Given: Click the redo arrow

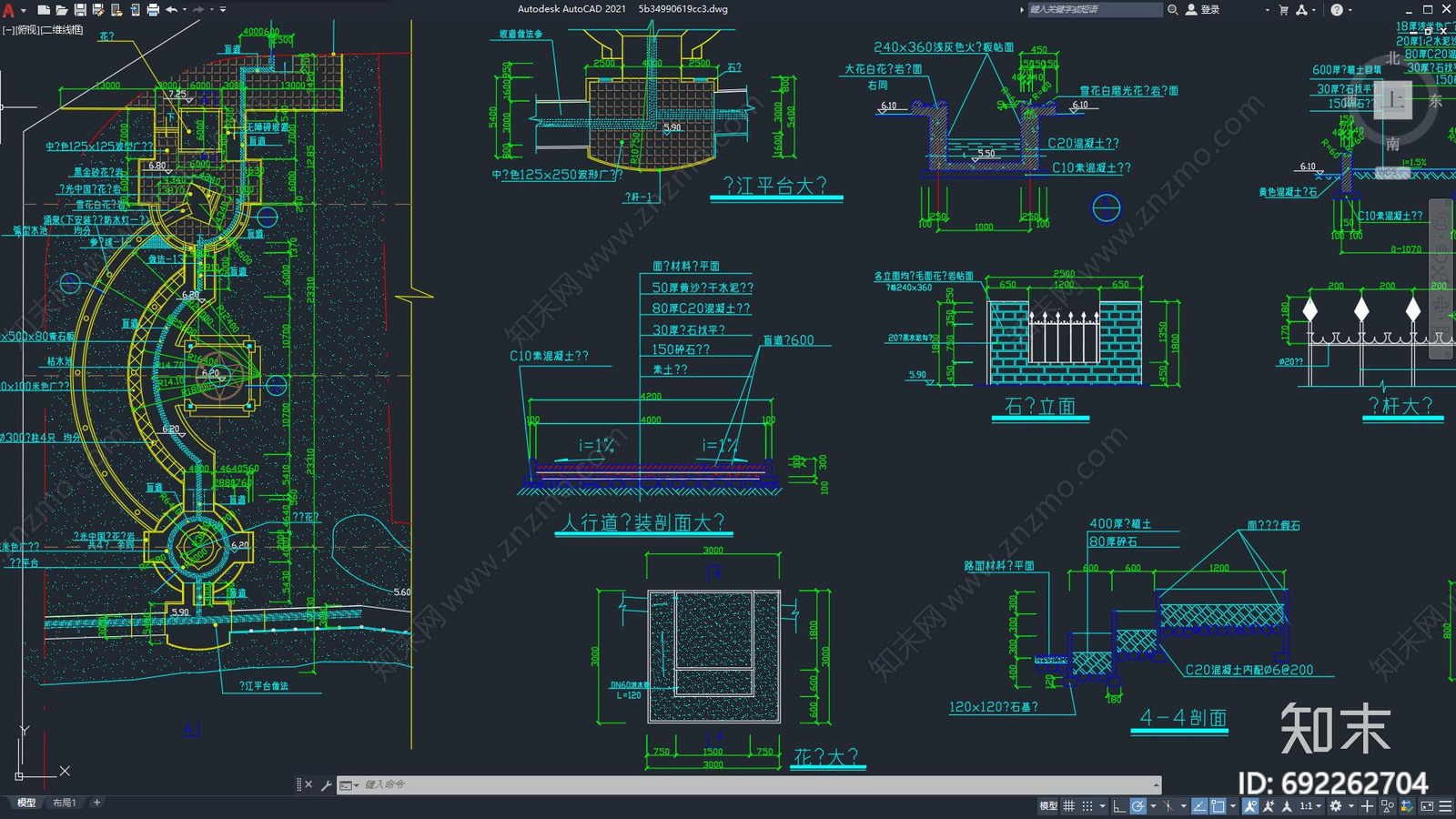Looking at the screenshot, I should [x=198, y=10].
